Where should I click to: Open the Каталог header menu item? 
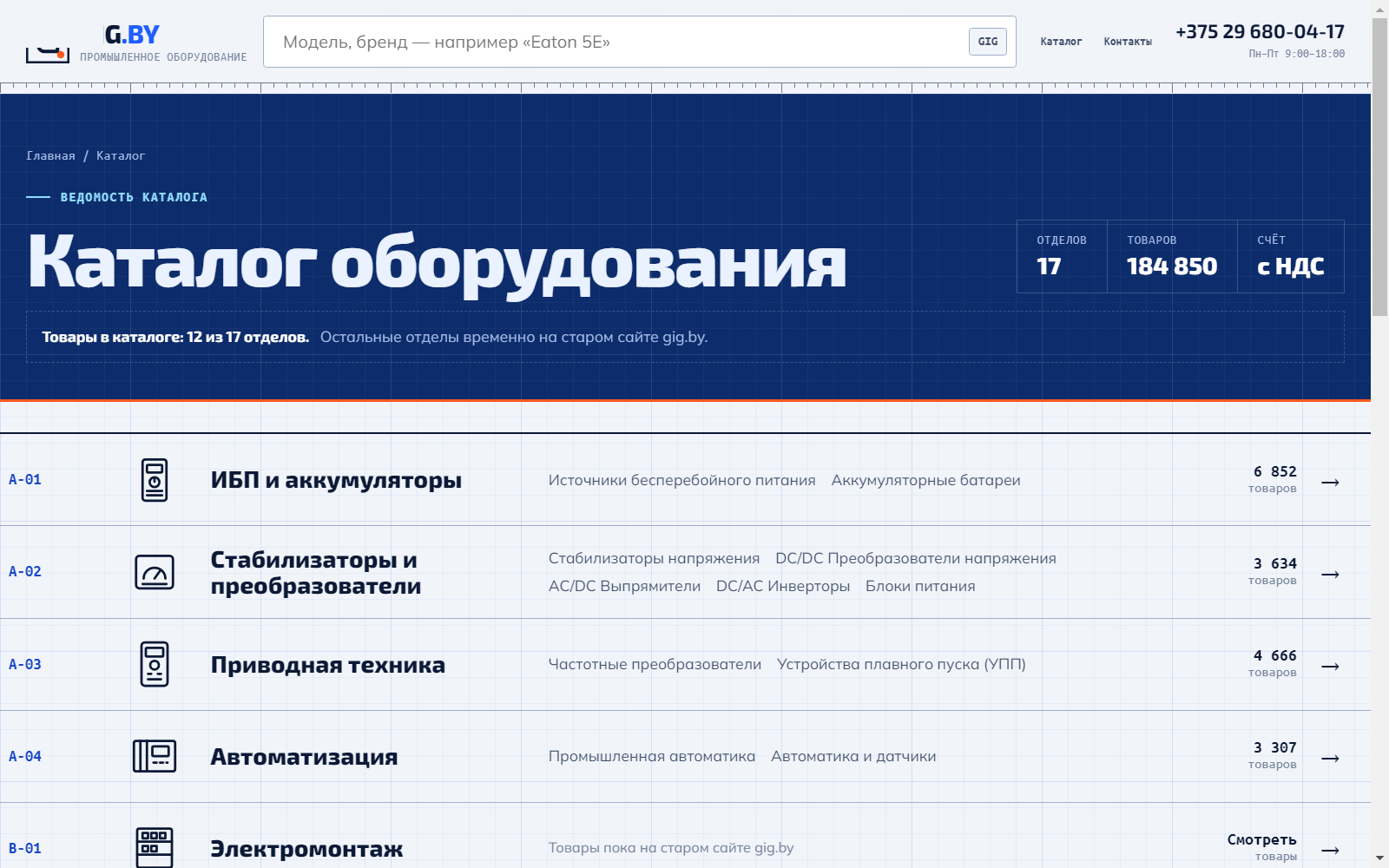[1061, 42]
